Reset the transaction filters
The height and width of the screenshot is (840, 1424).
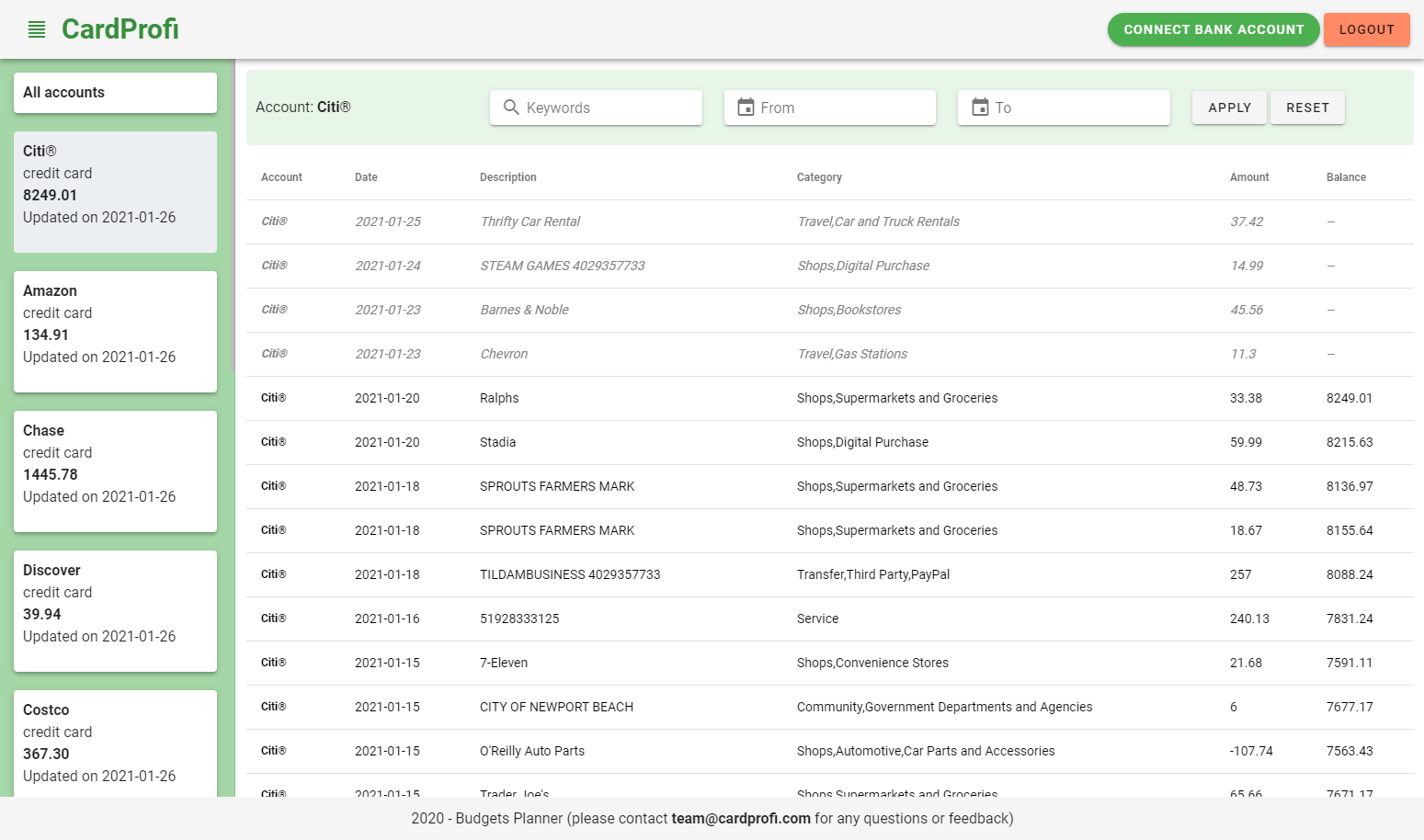pos(1307,108)
